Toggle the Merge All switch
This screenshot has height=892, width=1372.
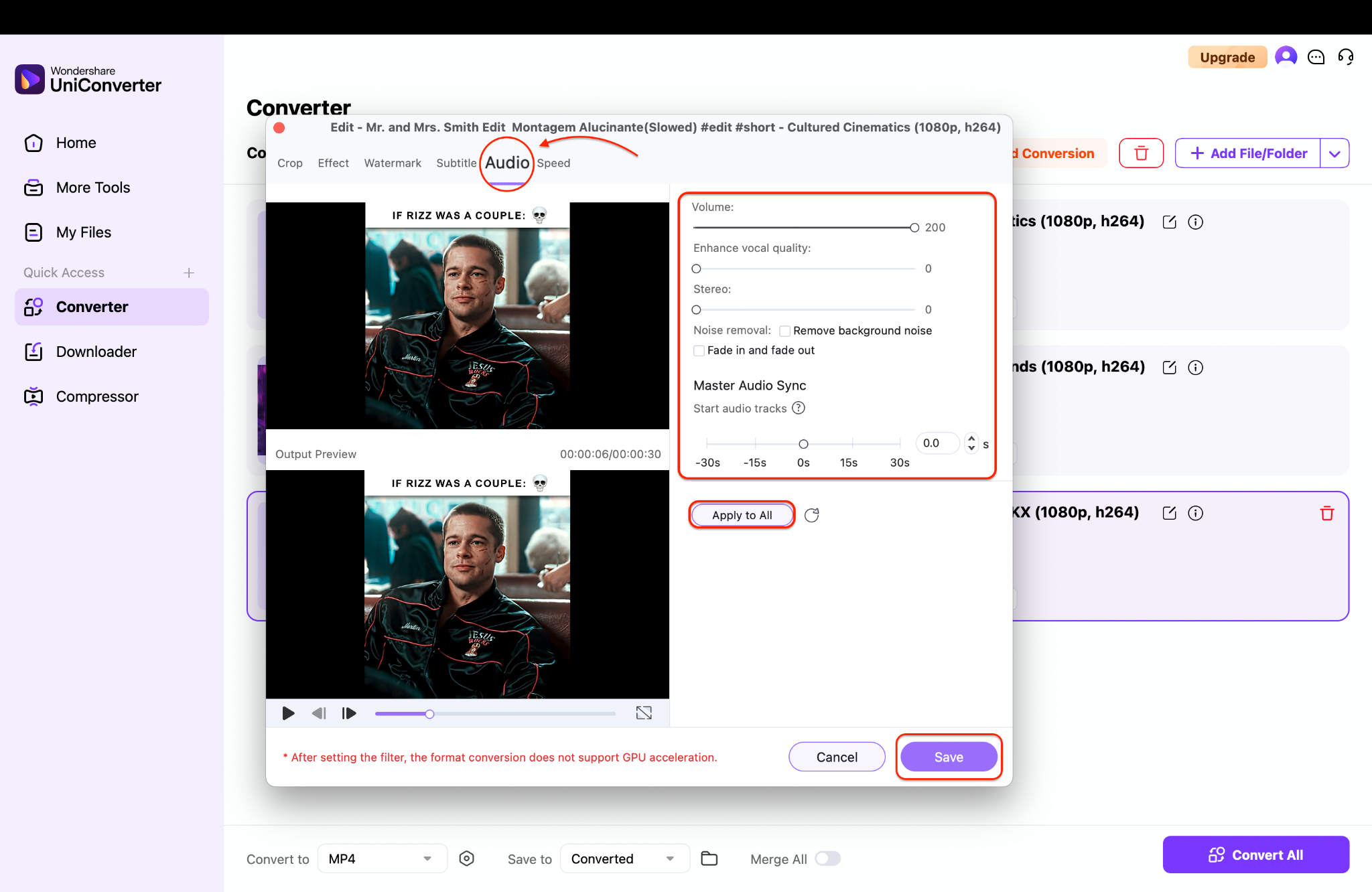pos(827,859)
